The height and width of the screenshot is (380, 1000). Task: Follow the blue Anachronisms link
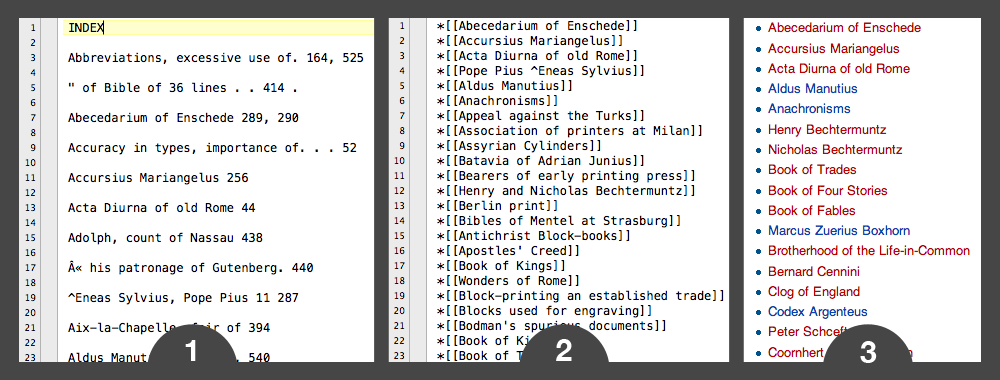click(x=809, y=109)
